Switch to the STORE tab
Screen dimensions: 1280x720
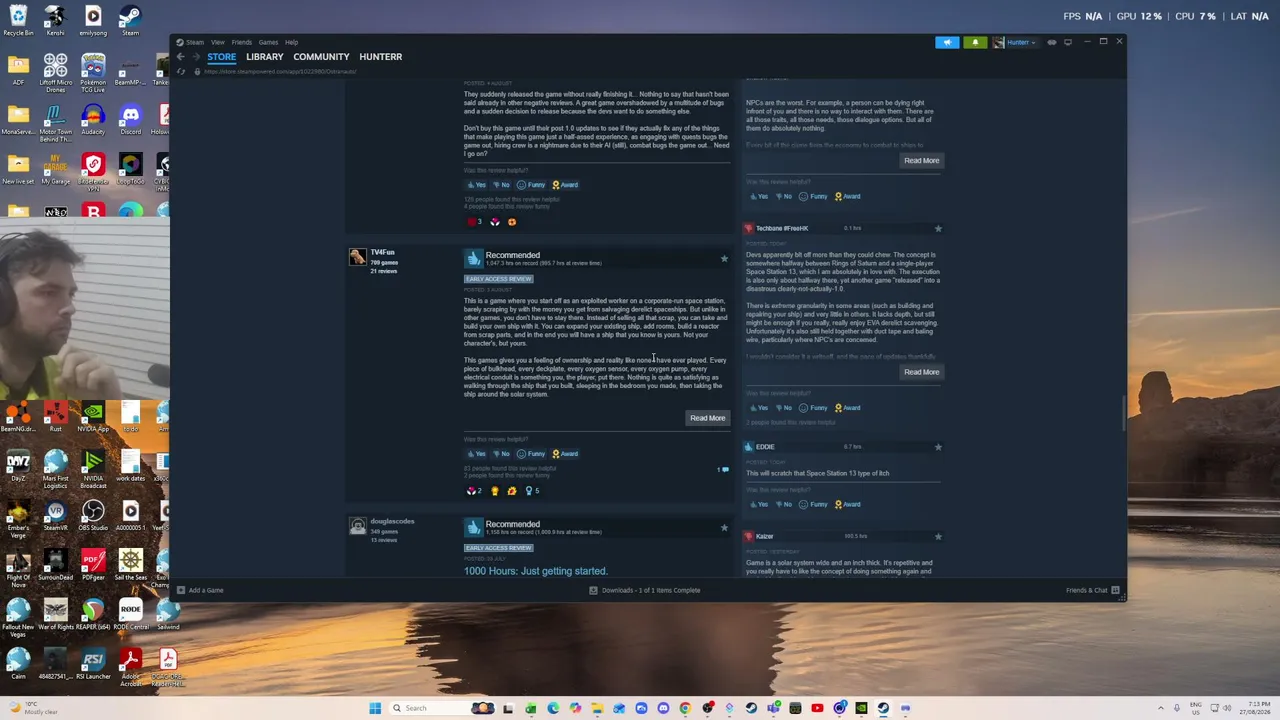point(222,57)
